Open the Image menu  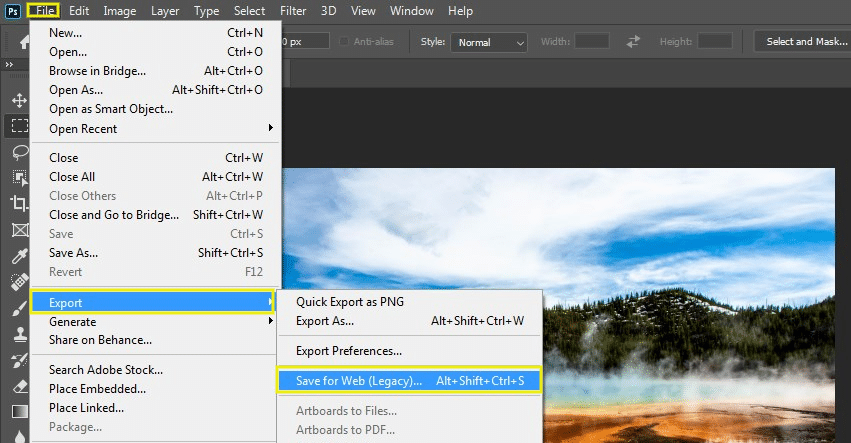pyautogui.click(x=119, y=11)
